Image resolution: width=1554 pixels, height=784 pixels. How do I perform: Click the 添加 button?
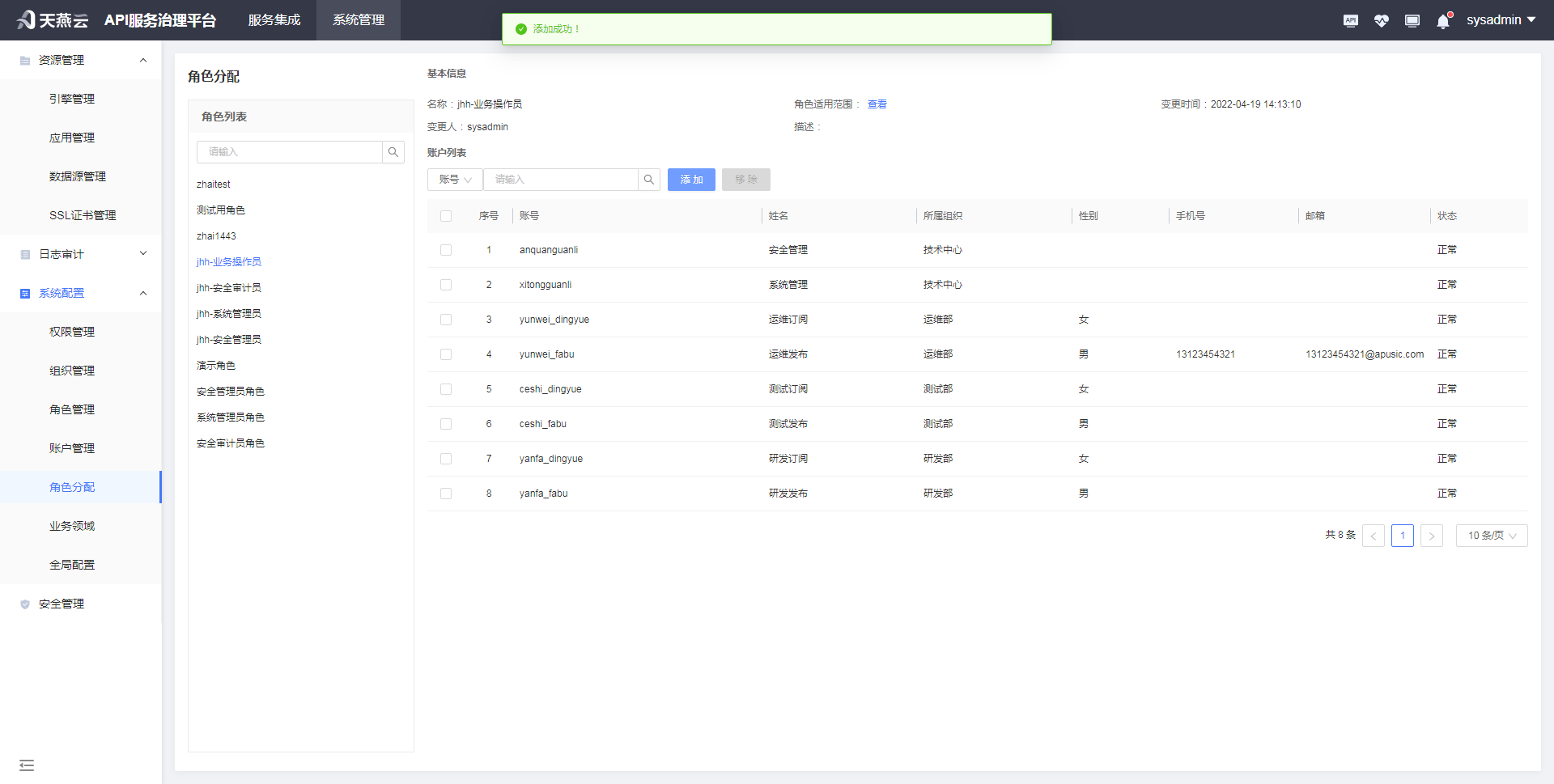[691, 179]
